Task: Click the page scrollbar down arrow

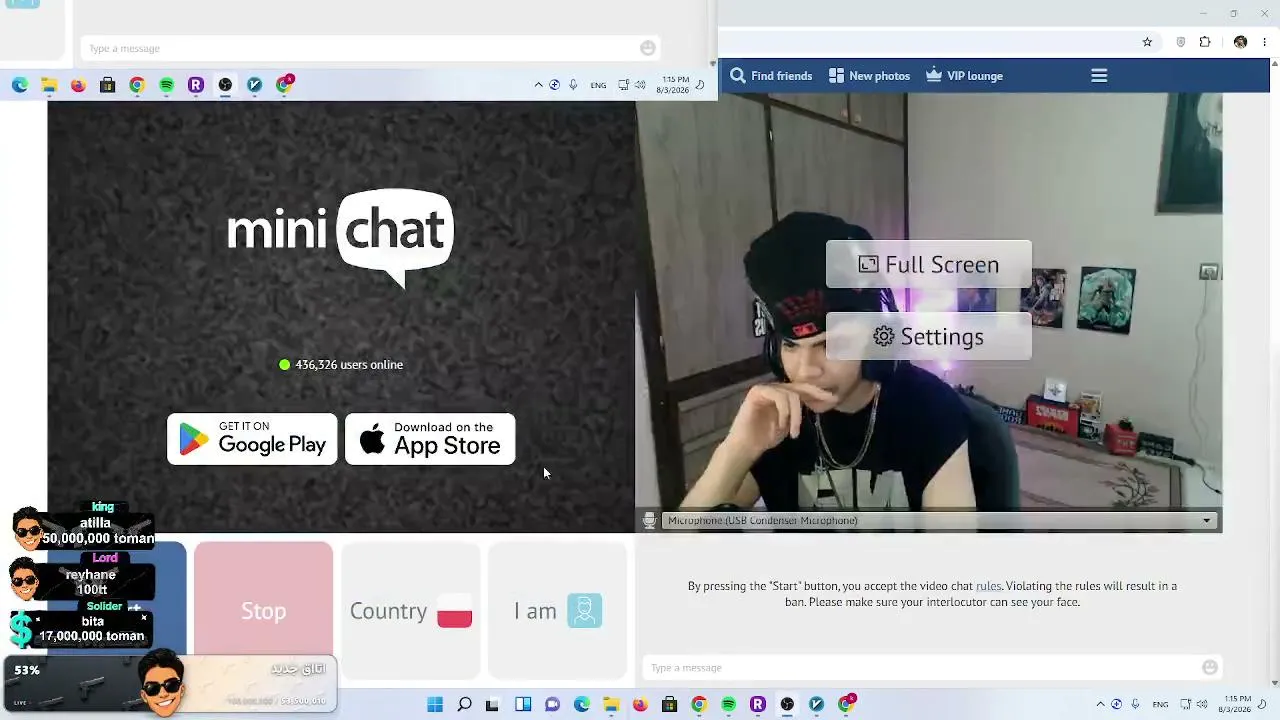Action: coord(1274,683)
